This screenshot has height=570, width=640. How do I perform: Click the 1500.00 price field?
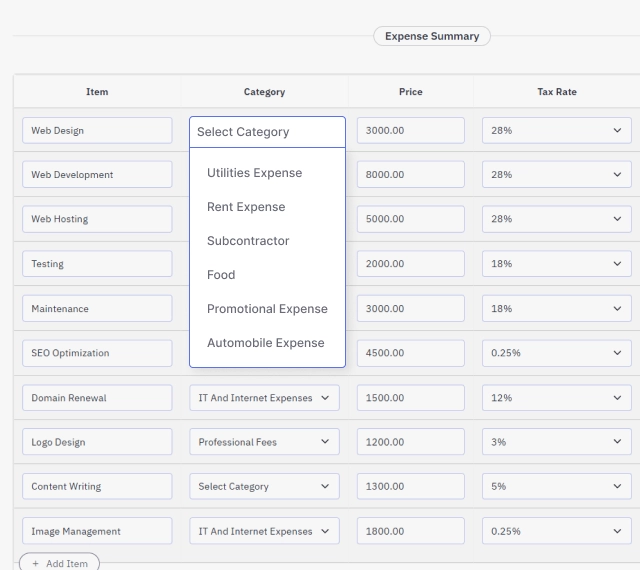411,398
